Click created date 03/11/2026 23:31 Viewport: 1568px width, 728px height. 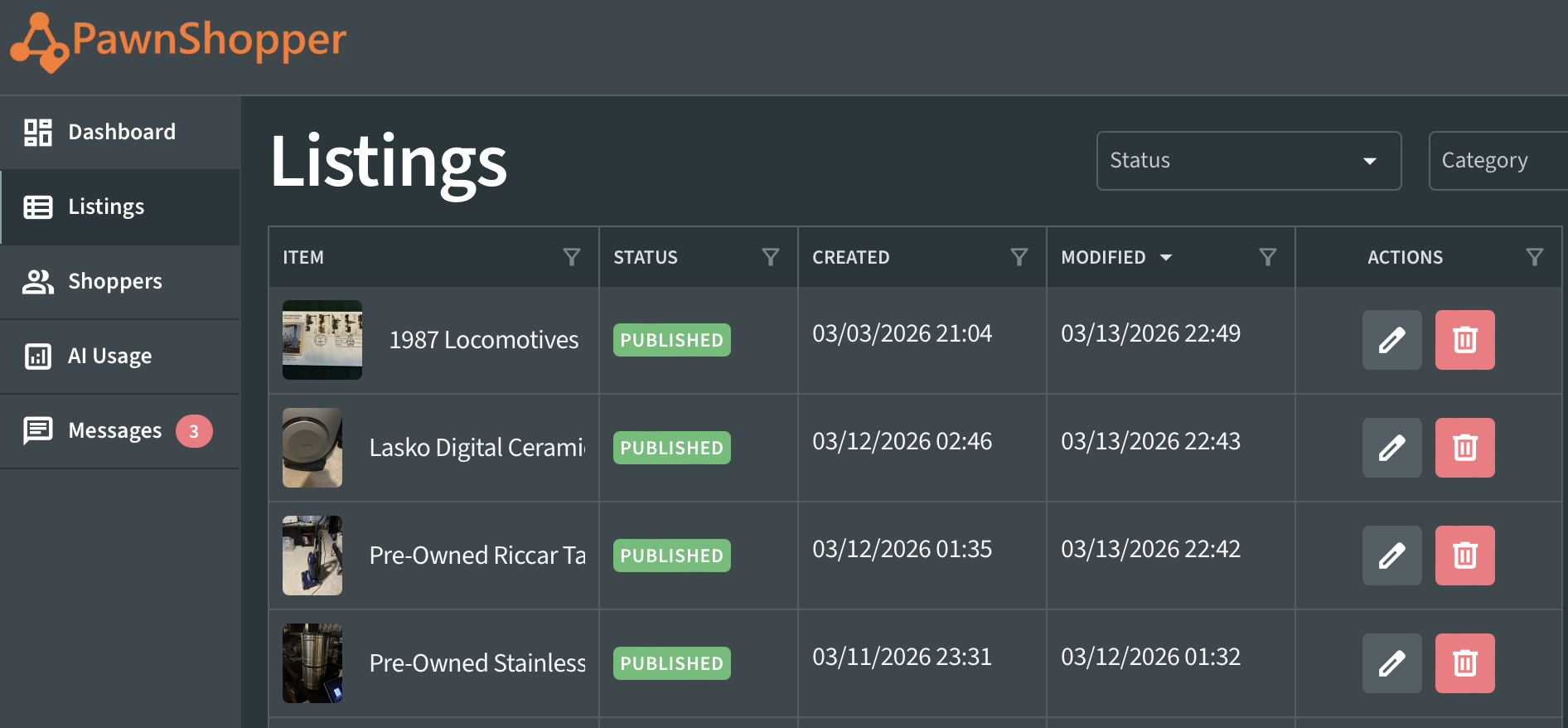pyautogui.click(x=902, y=657)
